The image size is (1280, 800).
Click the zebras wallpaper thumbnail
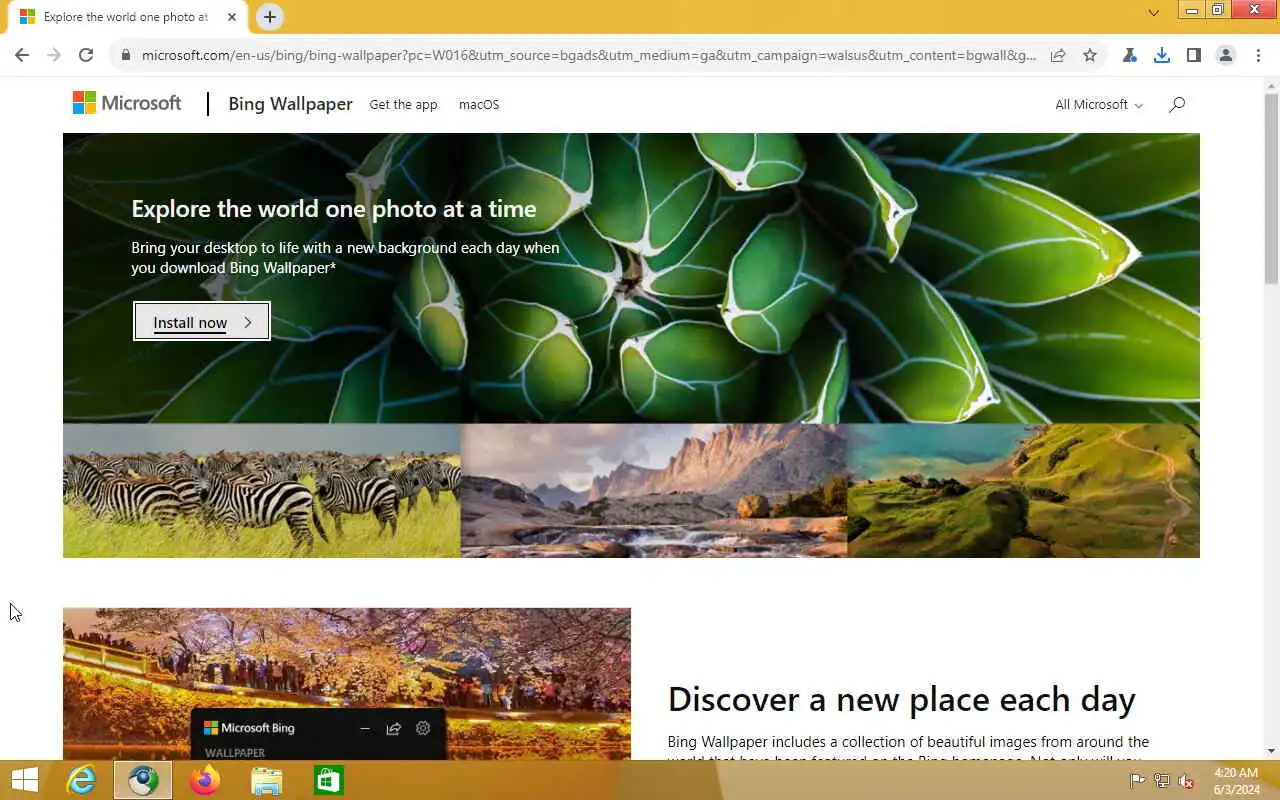coord(262,490)
